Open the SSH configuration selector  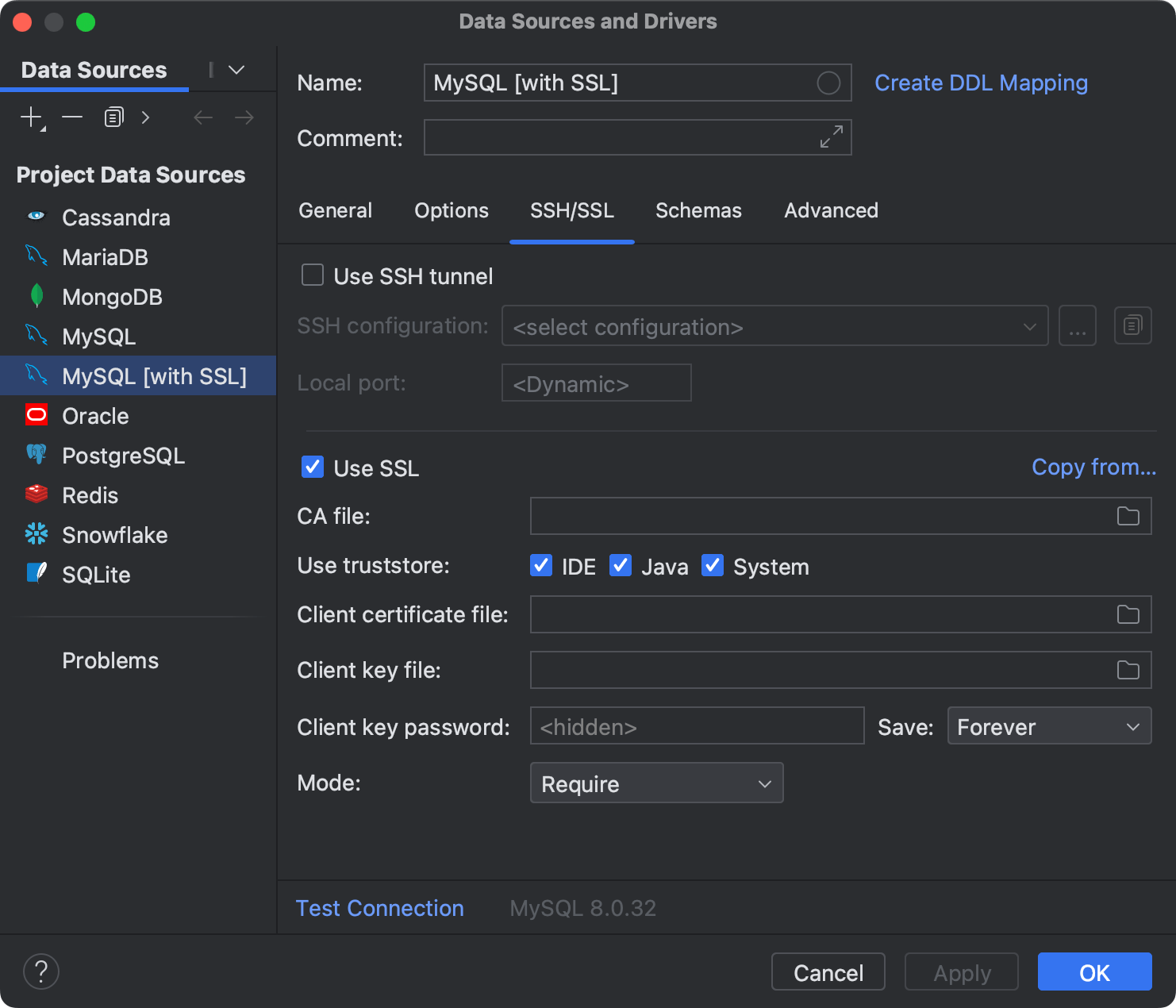[x=774, y=325]
